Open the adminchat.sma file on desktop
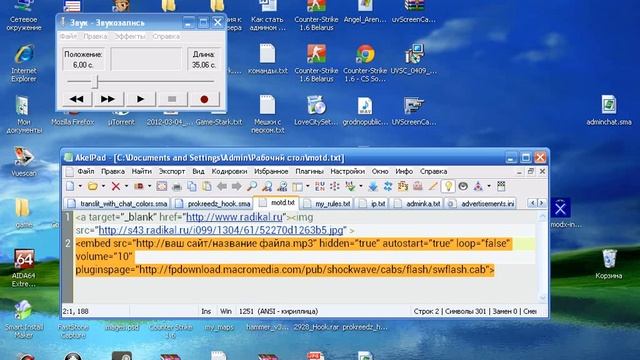 tap(609, 110)
